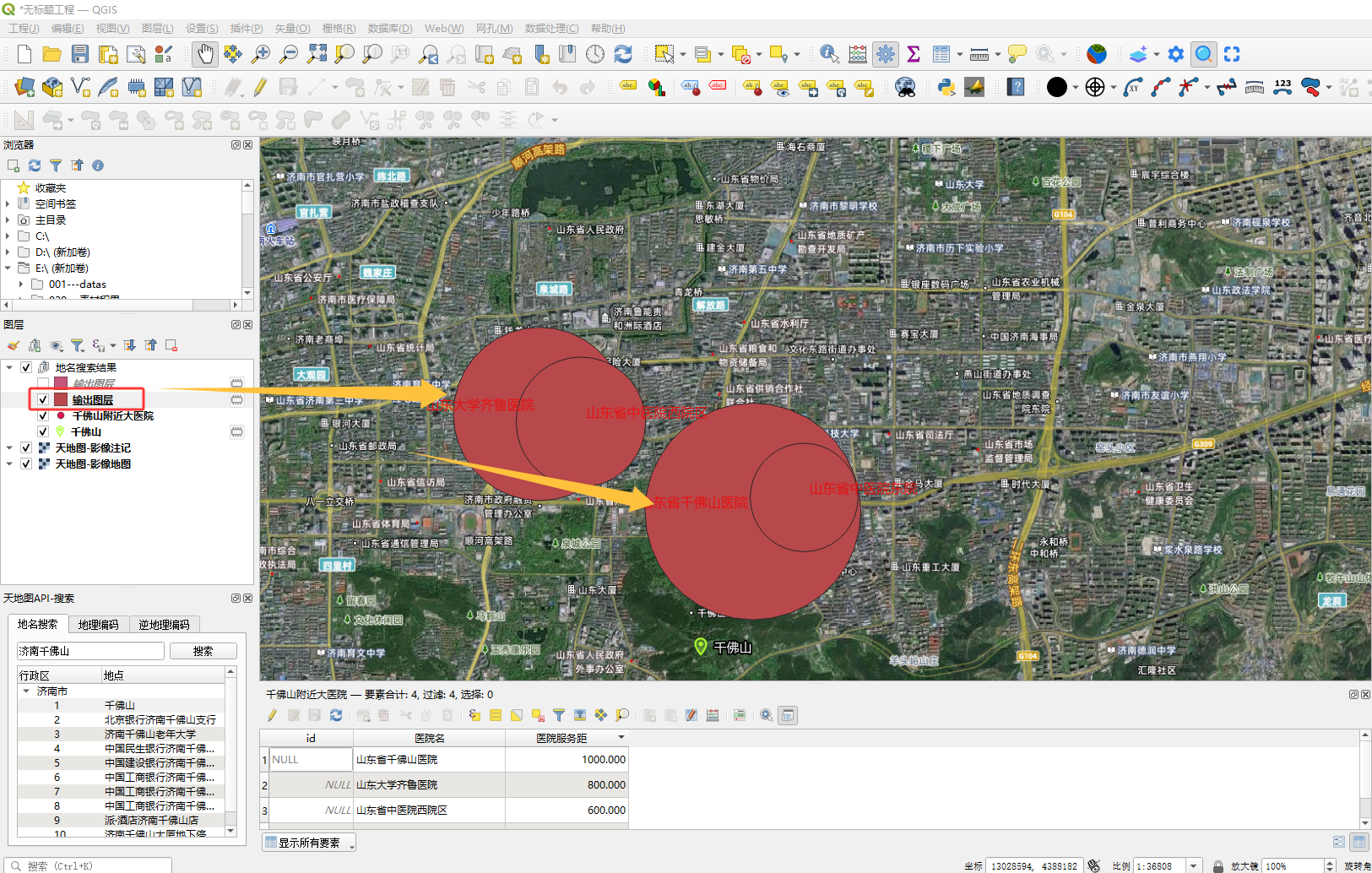
Task: Switch to the 地理编码 tab
Action: [98, 624]
